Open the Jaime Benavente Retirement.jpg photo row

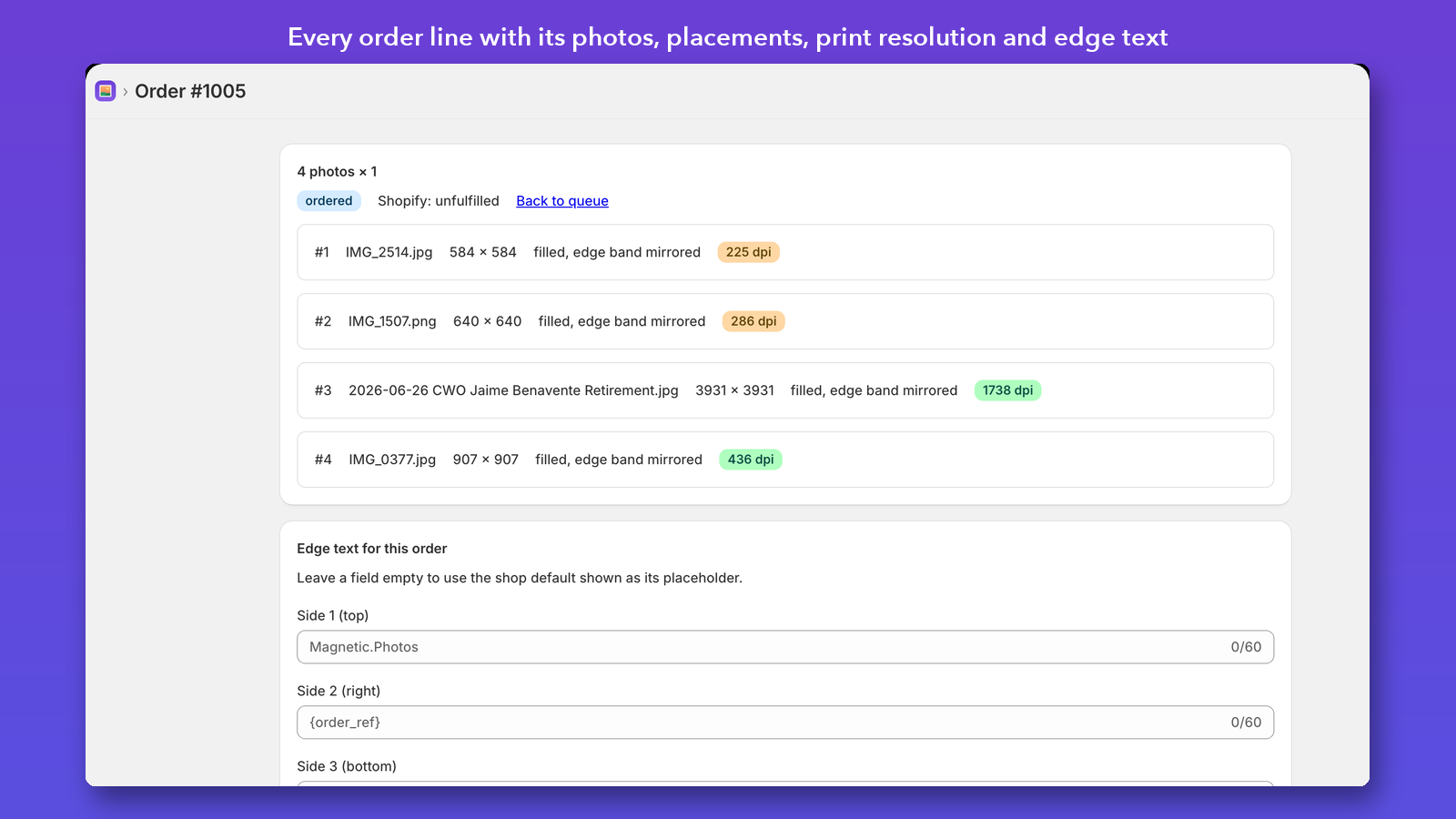785,390
